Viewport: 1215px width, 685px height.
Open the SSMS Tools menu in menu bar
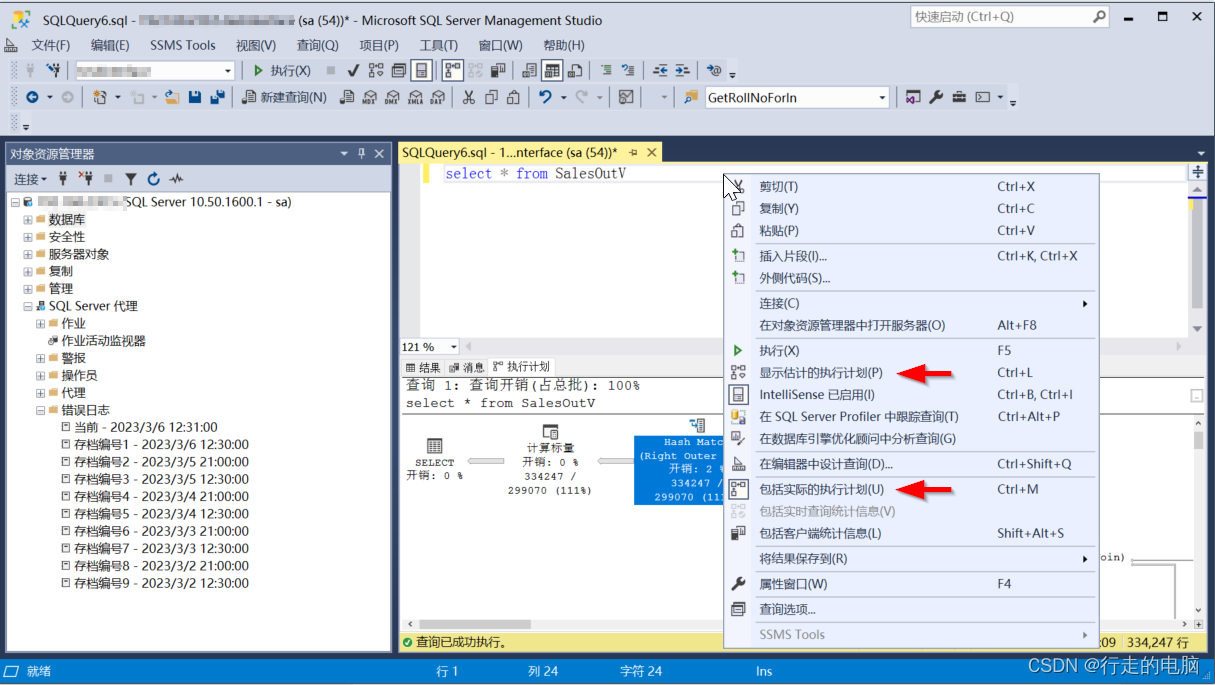pyautogui.click(x=183, y=45)
